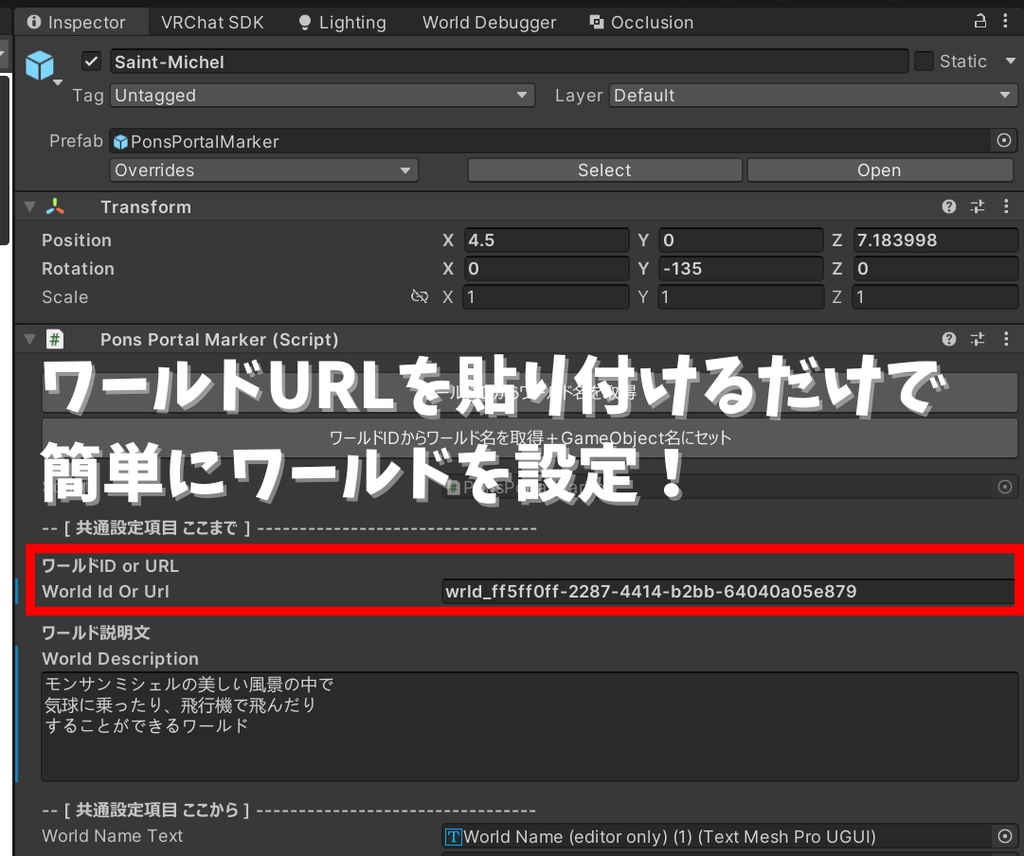1024x856 pixels.
Task: Click the Pons Portal Marker script icon
Action: coord(54,339)
